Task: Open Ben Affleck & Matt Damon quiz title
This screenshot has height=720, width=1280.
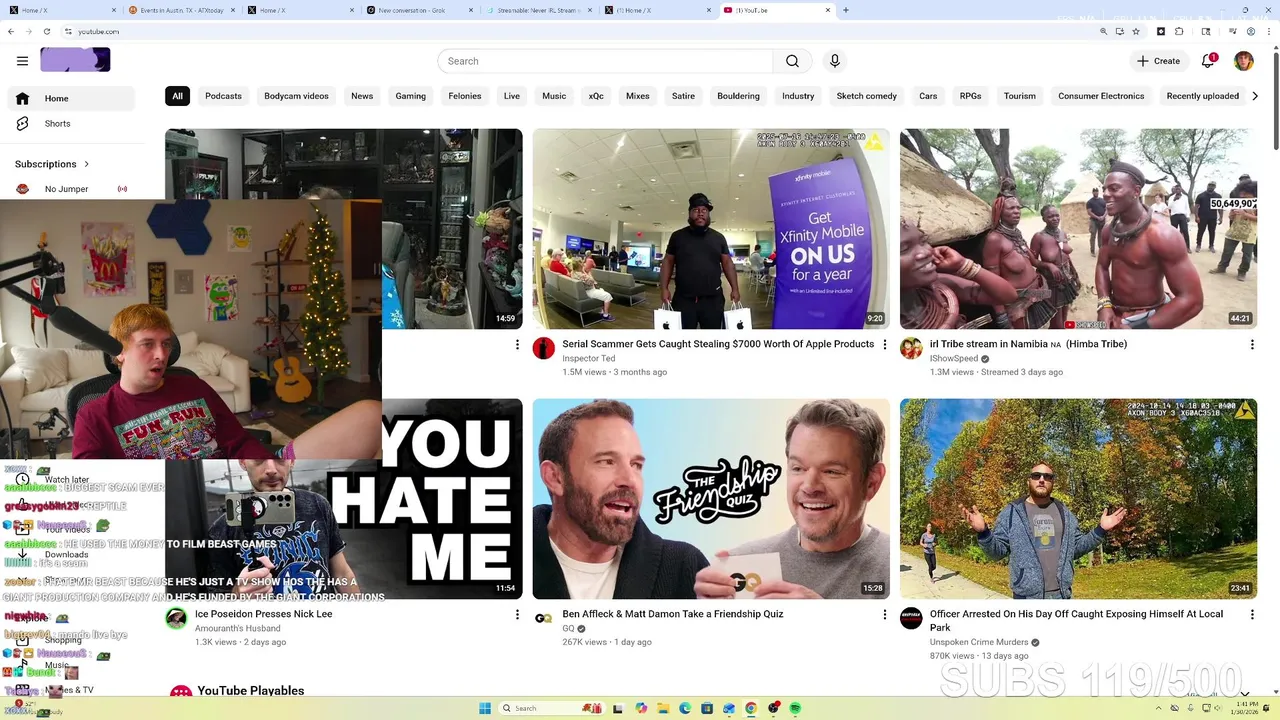Action: (x=673, y=614)
